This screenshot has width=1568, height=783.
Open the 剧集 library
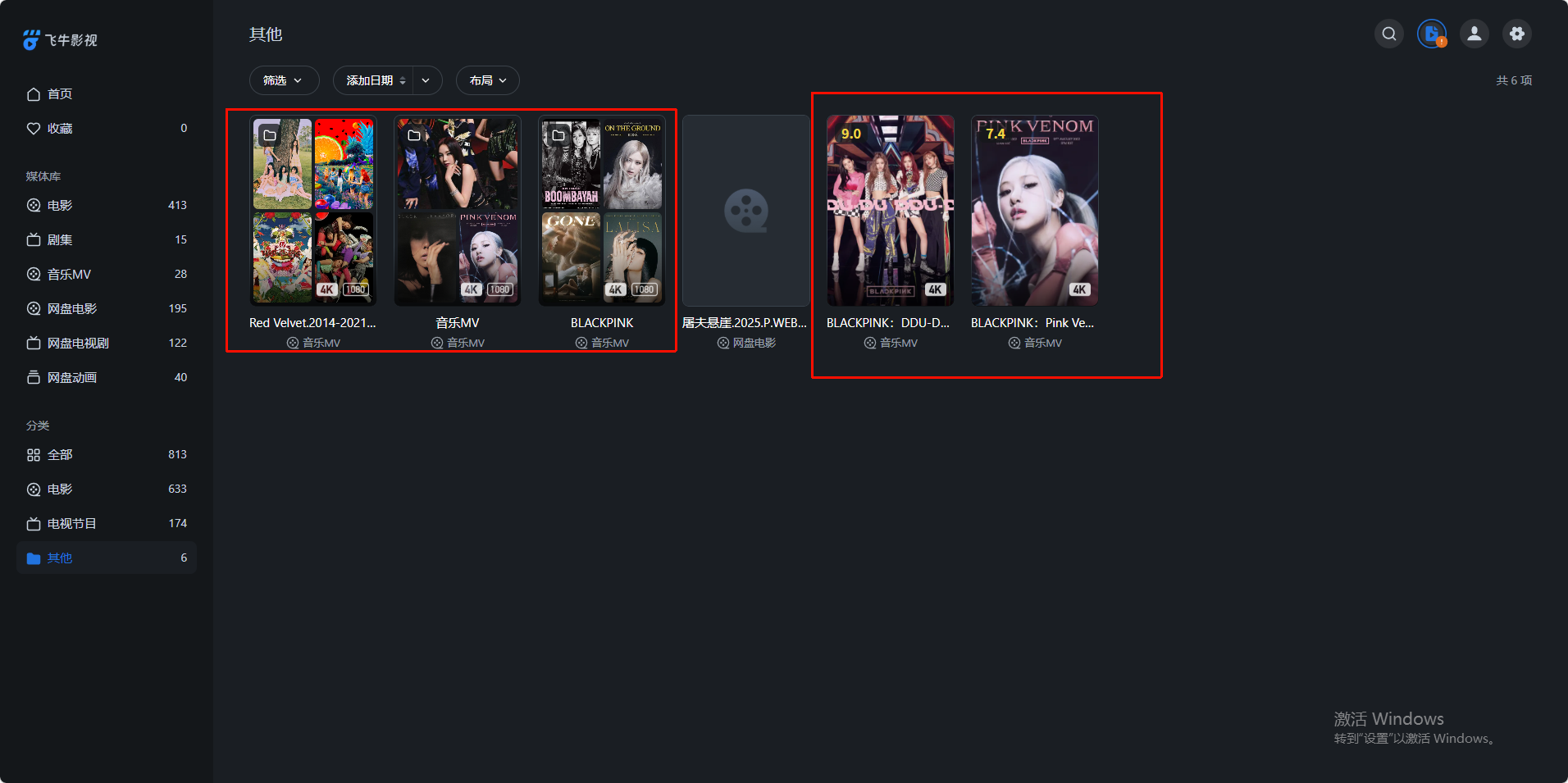pos(107,240)
